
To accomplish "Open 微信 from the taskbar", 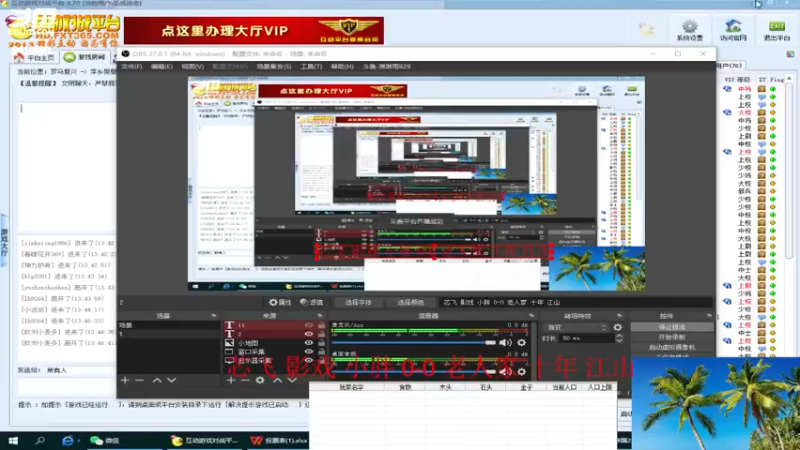I will click(105, 440).
